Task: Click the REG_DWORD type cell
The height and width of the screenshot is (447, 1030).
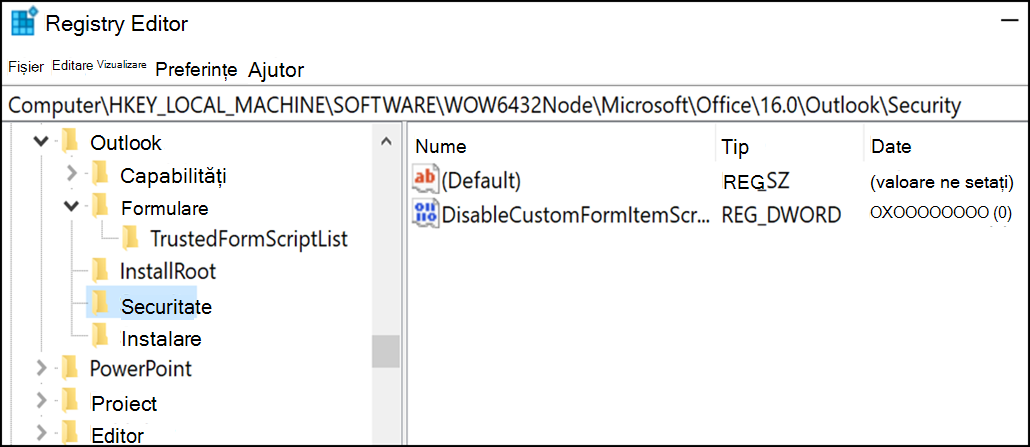Action: [781, 214]
